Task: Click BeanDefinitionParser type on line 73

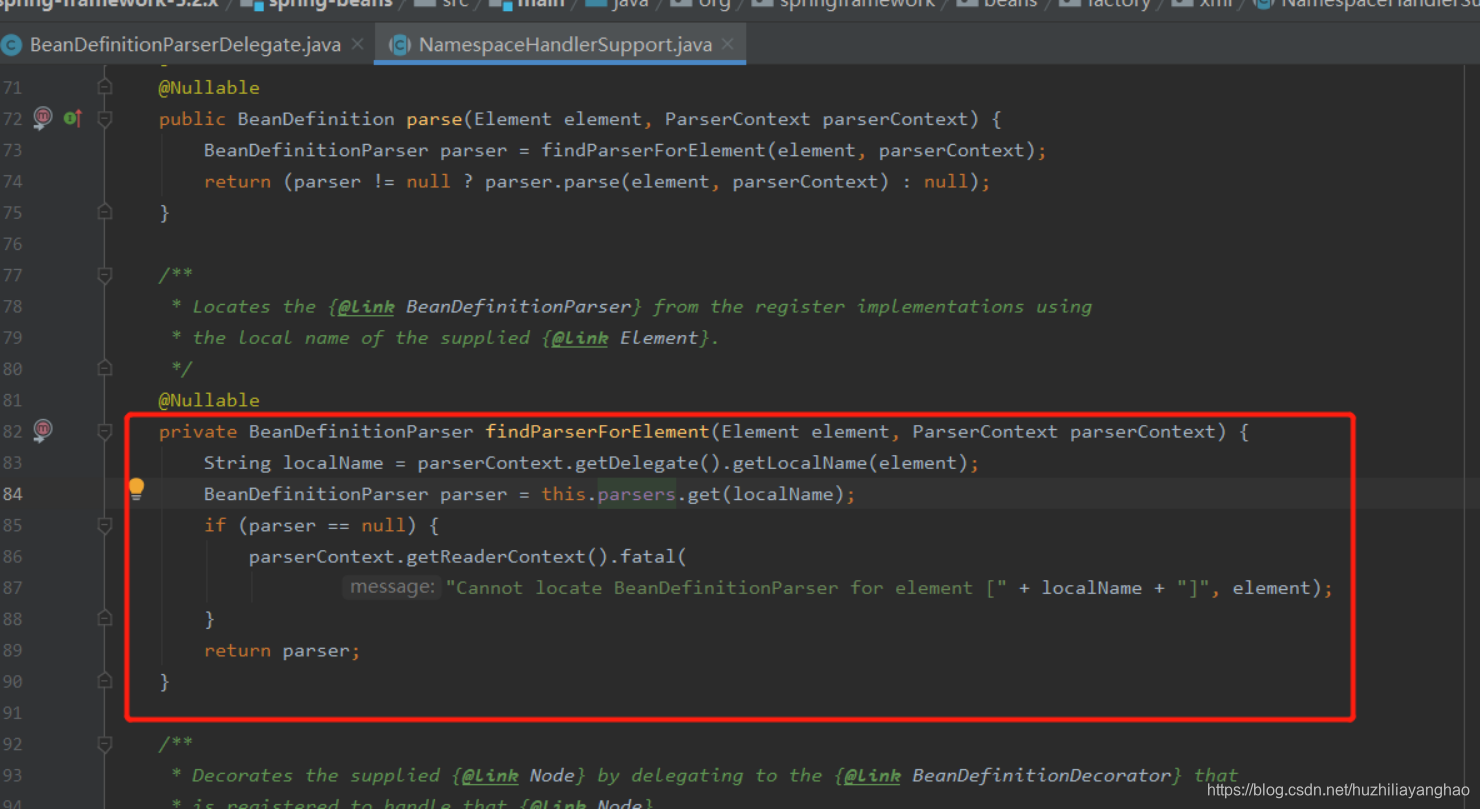Action: 316,150
